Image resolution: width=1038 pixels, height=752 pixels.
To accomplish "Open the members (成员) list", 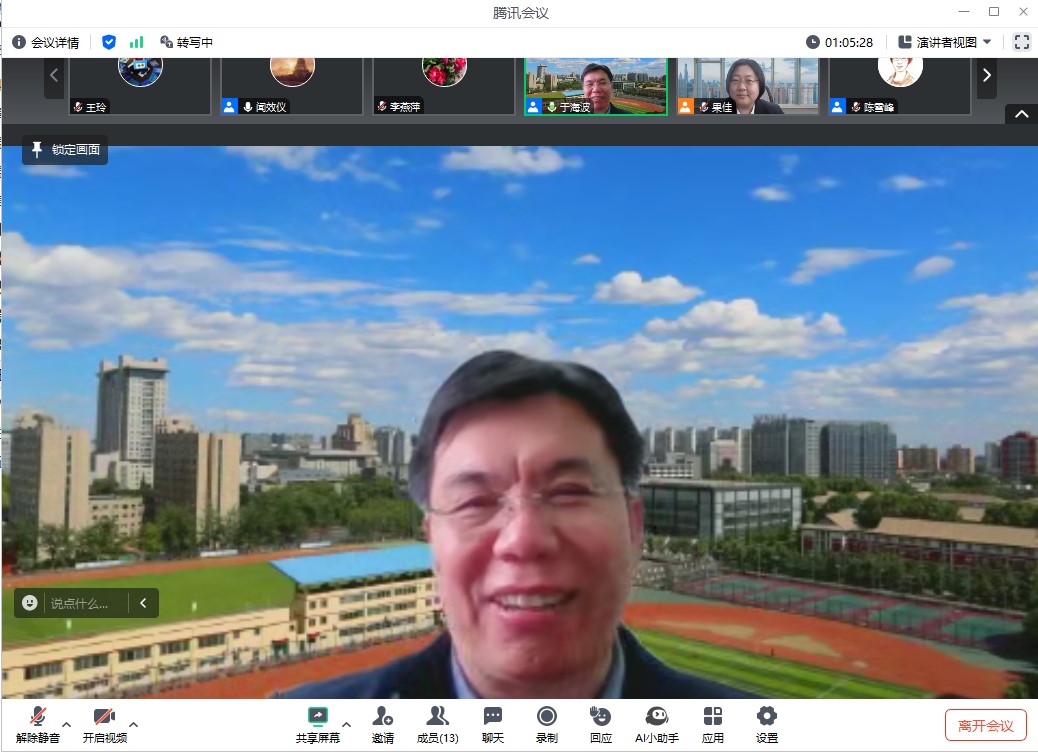I will click(437, 724).
